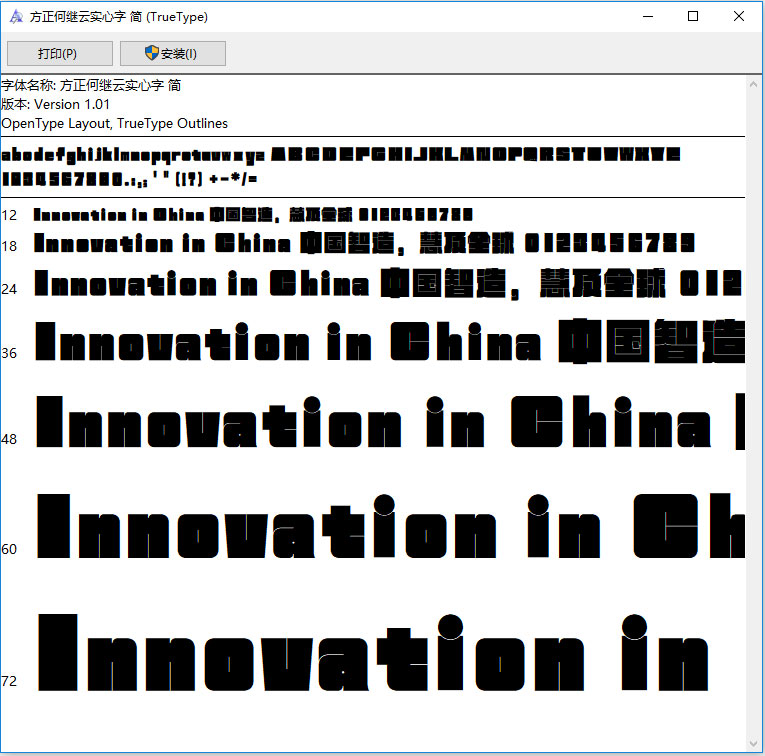
Task: Click the size label 48
Action: point(9,439)
